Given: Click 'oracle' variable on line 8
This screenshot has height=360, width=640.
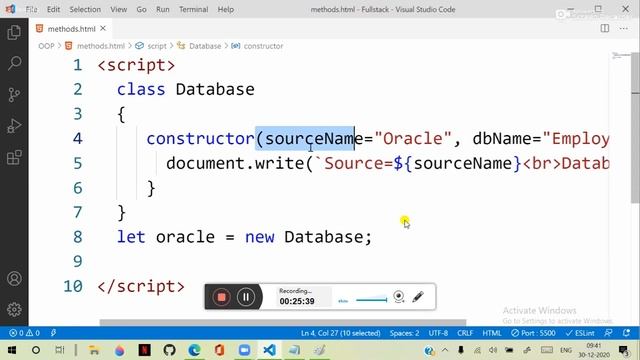Looking at the screenshot, I should (185, 237).
